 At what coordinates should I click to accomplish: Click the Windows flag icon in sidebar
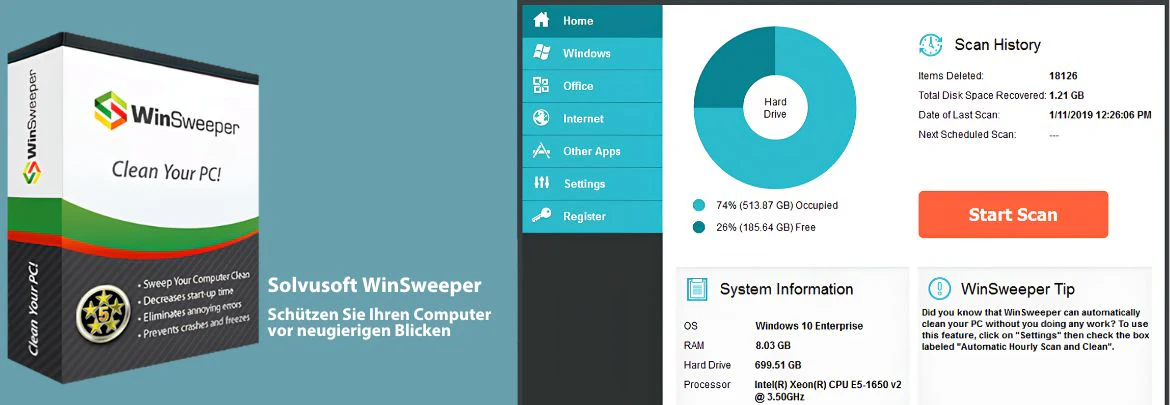point(541,53)
